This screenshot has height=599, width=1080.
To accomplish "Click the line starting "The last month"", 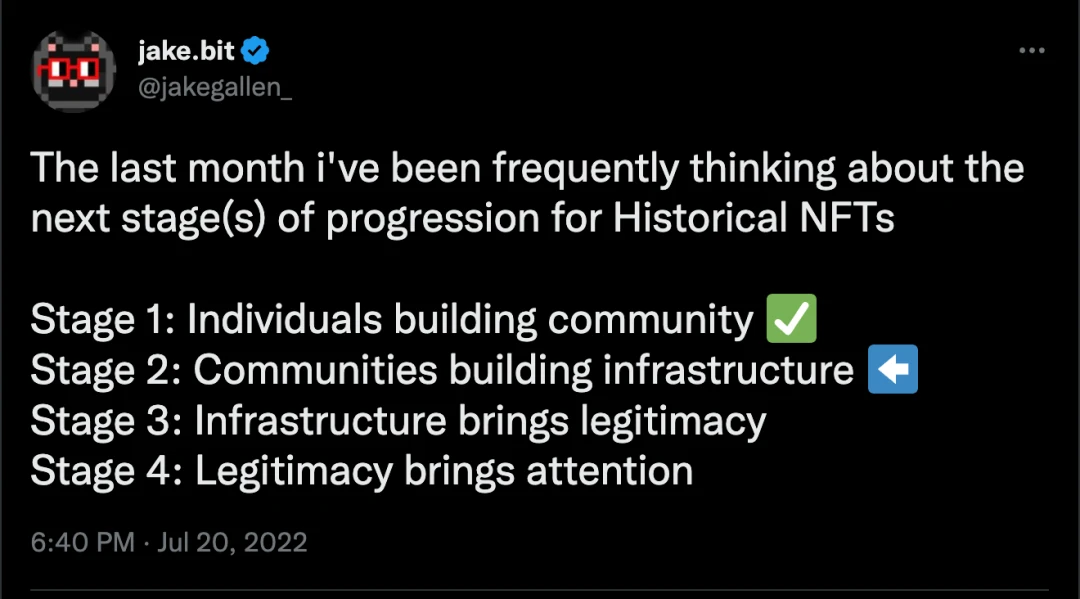I will click(x=527, y=169).
